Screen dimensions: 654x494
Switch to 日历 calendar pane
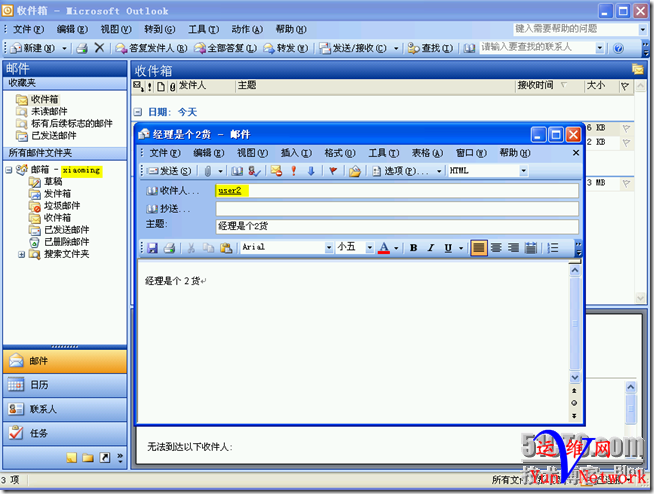[65, 385]
